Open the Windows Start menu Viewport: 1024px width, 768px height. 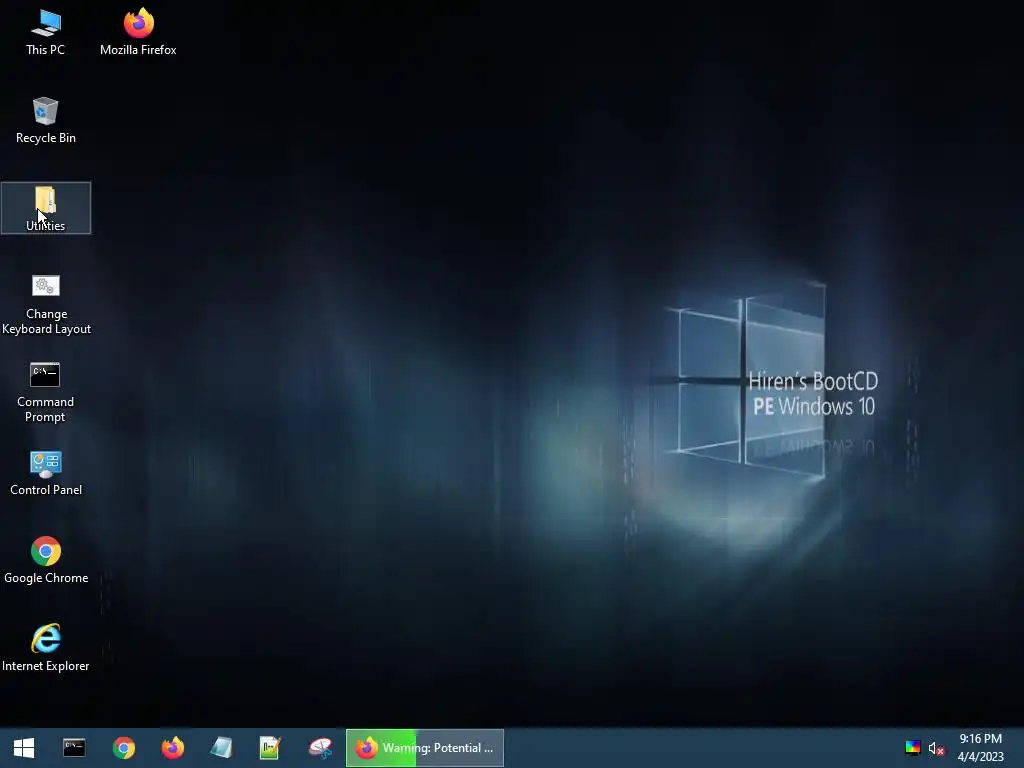pos(24,748)
